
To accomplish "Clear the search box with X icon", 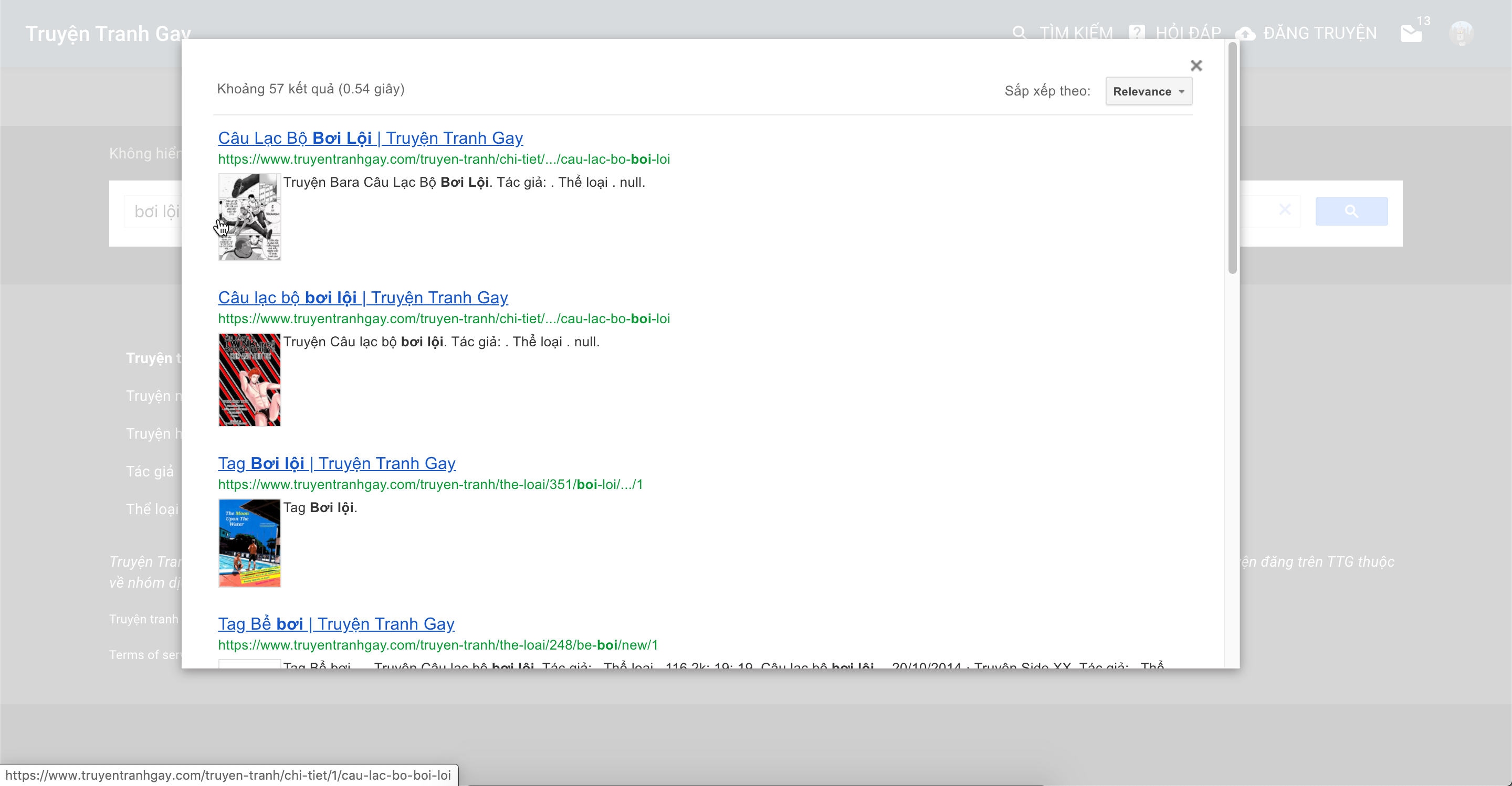I will 1284,209.
